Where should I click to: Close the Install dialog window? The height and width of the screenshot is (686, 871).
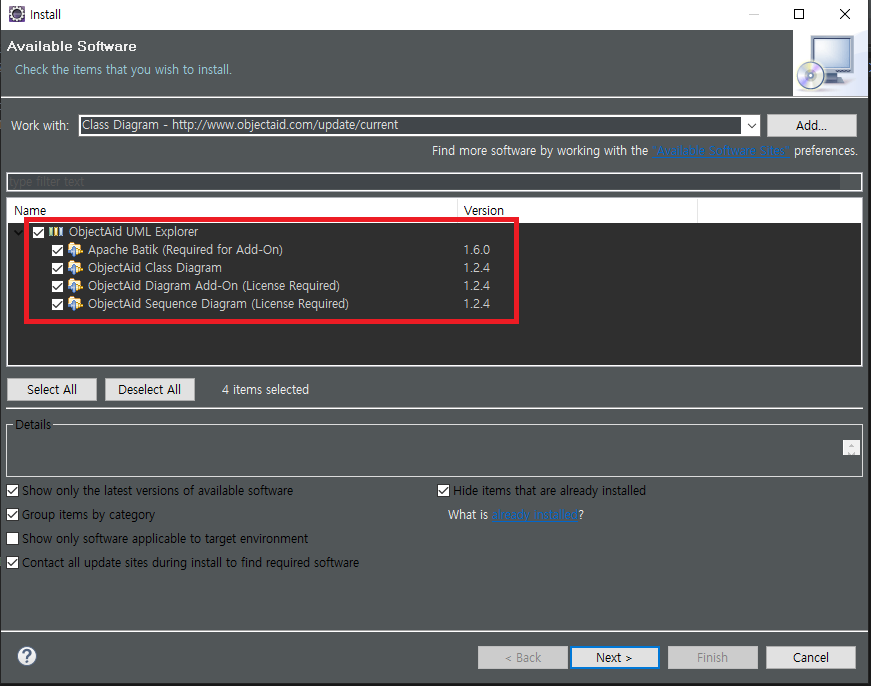[x=844, y=14]
